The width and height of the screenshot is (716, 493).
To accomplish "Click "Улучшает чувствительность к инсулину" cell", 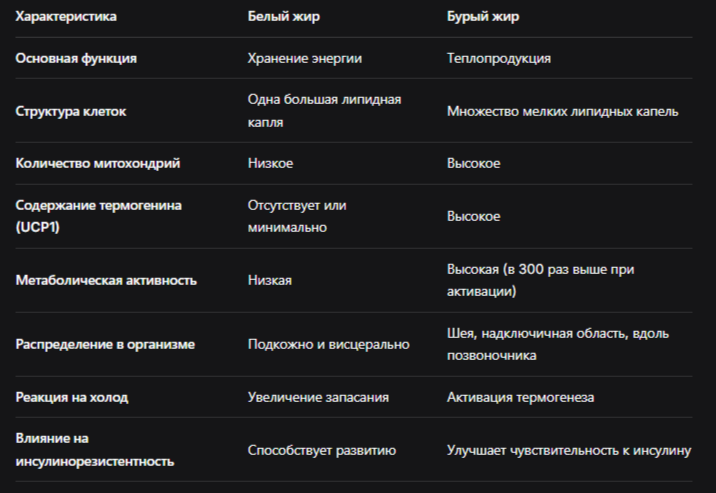I will pos(568,450).
